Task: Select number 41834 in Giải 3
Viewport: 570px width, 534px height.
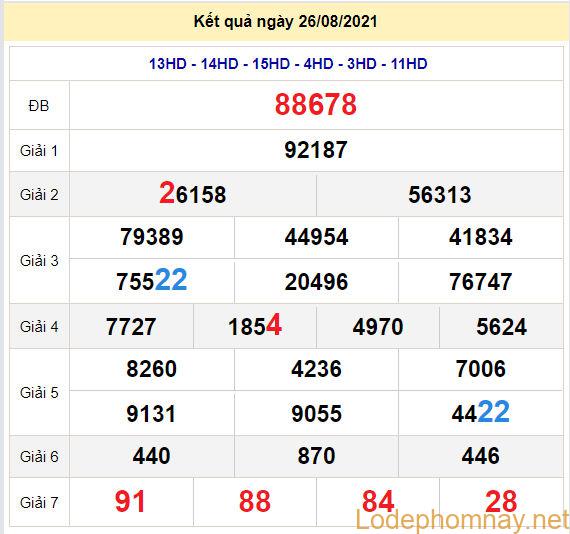Action: click(481, 237)
